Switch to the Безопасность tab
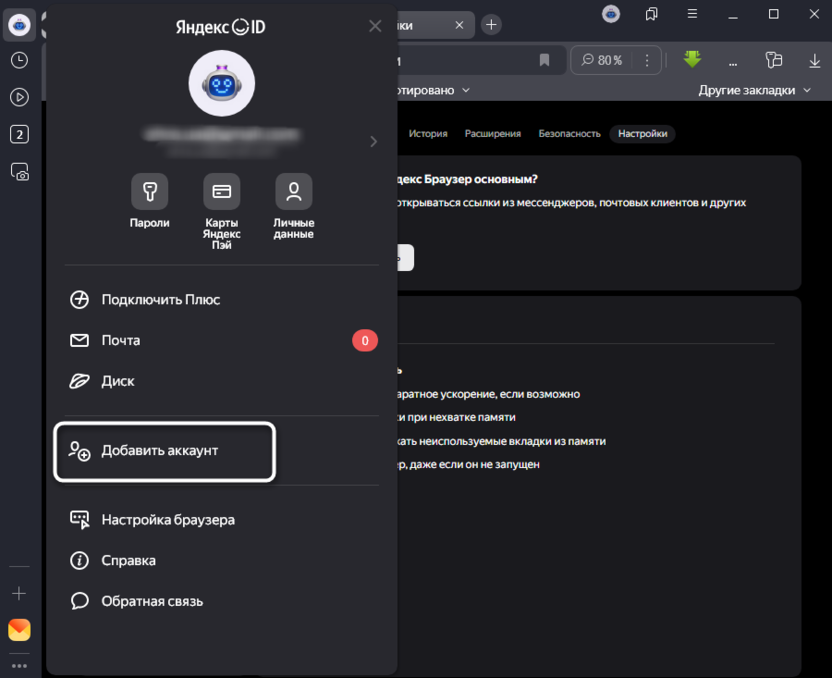The image size is (832, 678). [569, 134]
